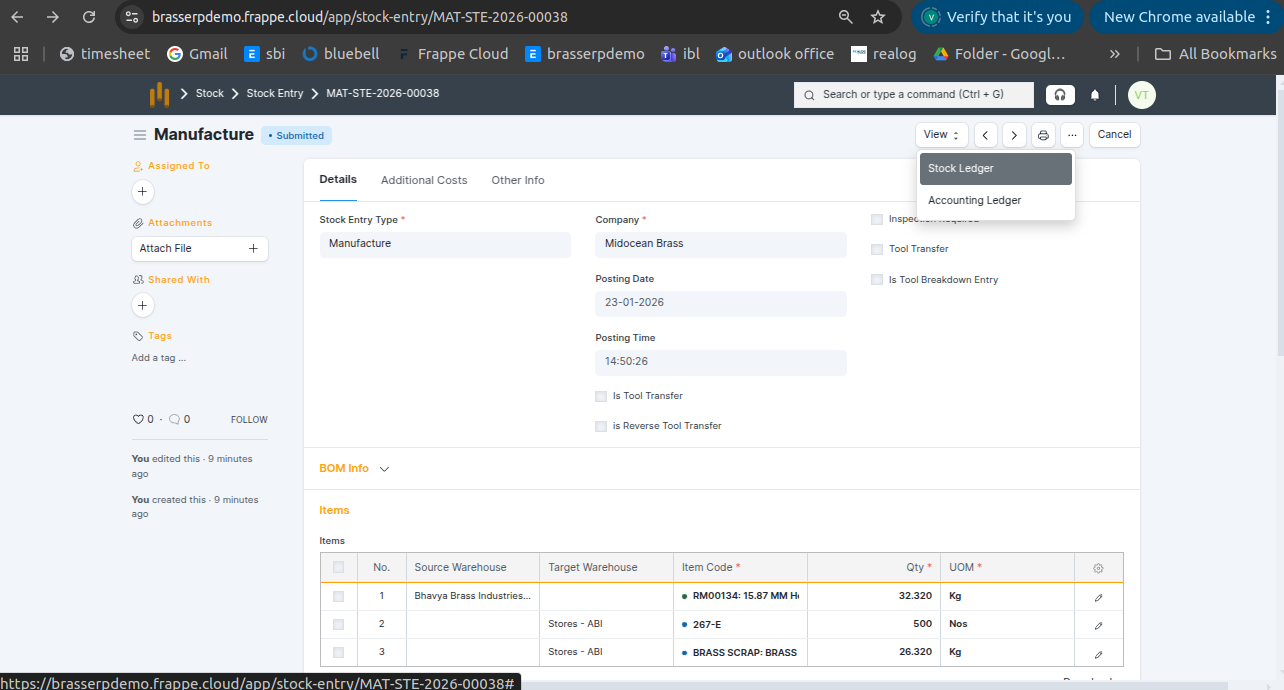Print the stock entry using printer icon
This screenshot has height=690, width=1284.
1043,135
